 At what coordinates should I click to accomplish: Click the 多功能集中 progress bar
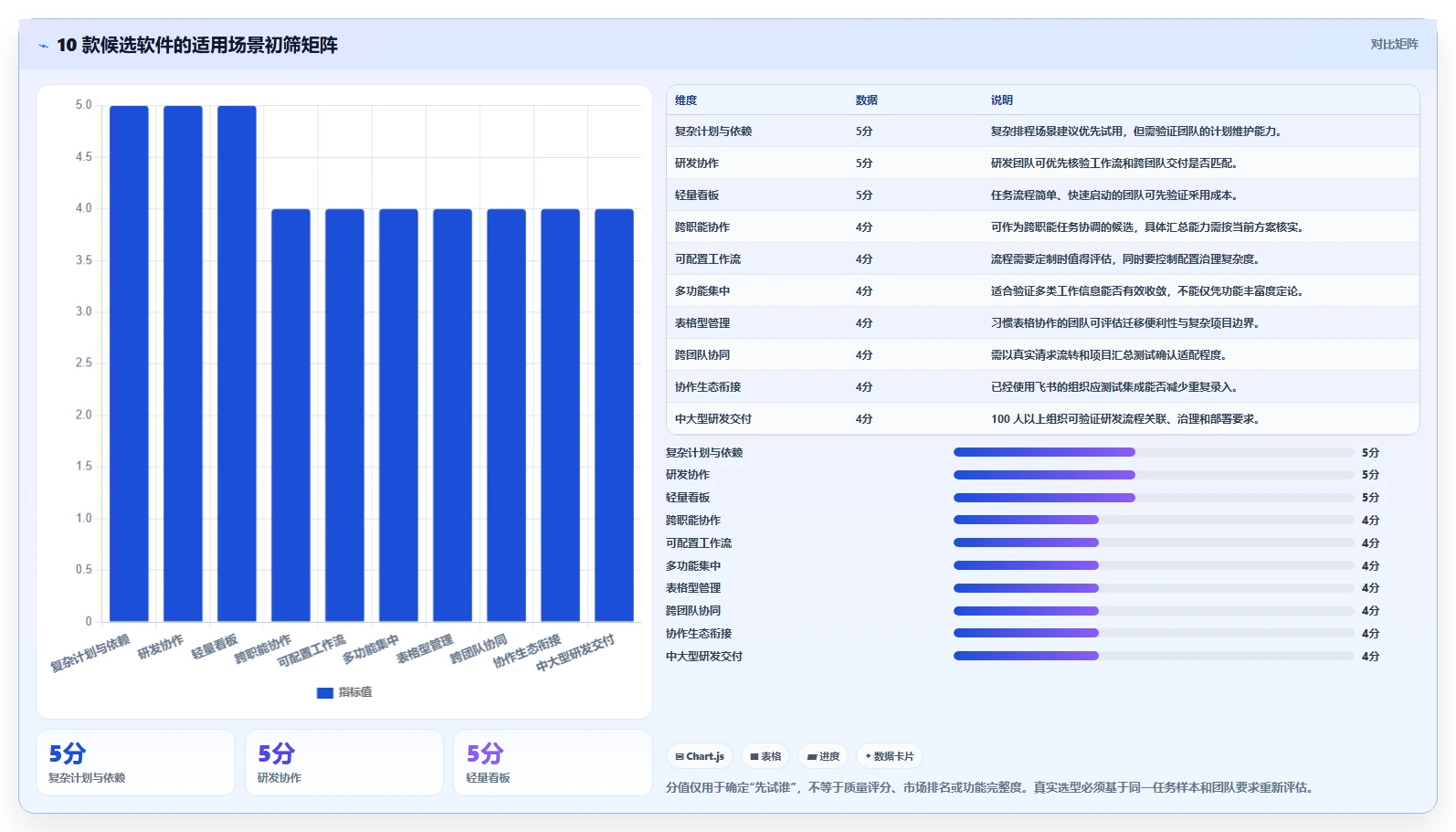[1153, 565]
